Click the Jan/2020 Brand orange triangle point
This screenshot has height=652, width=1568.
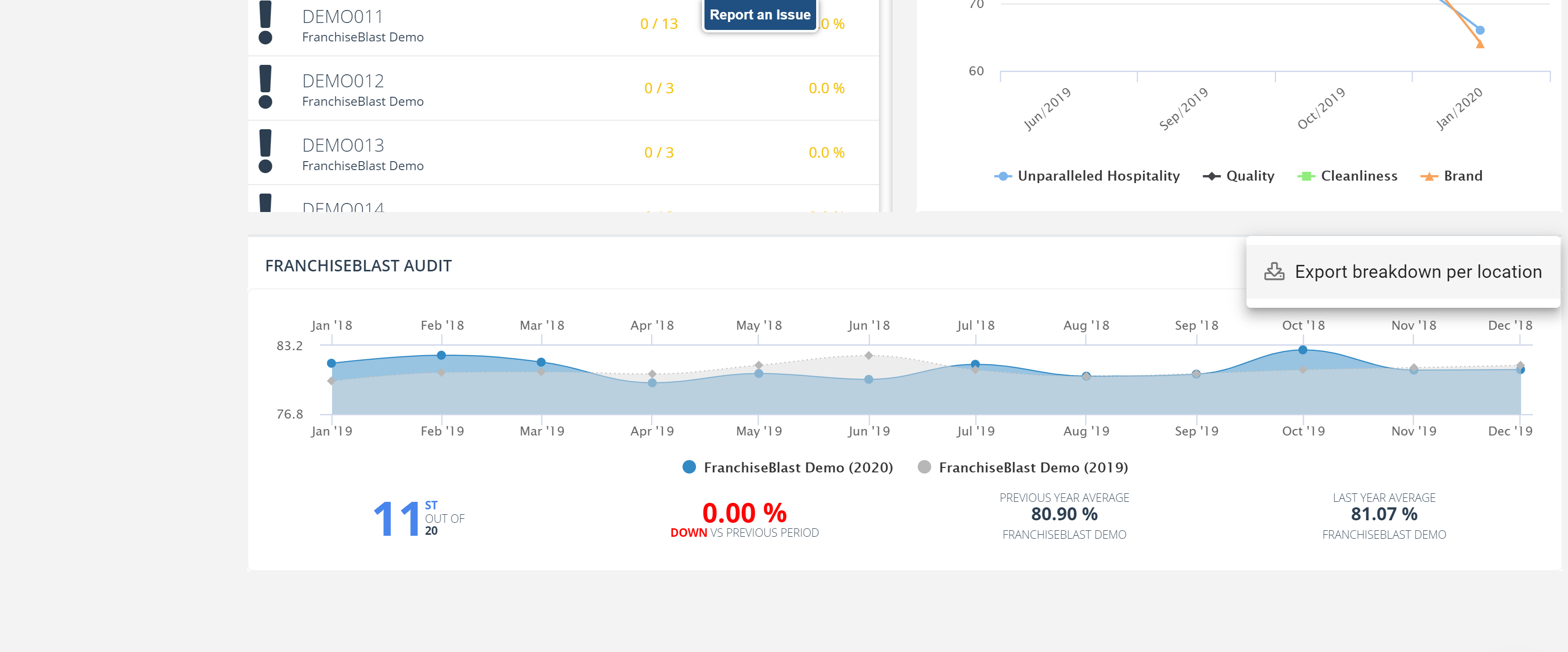tap(1480, 44)
